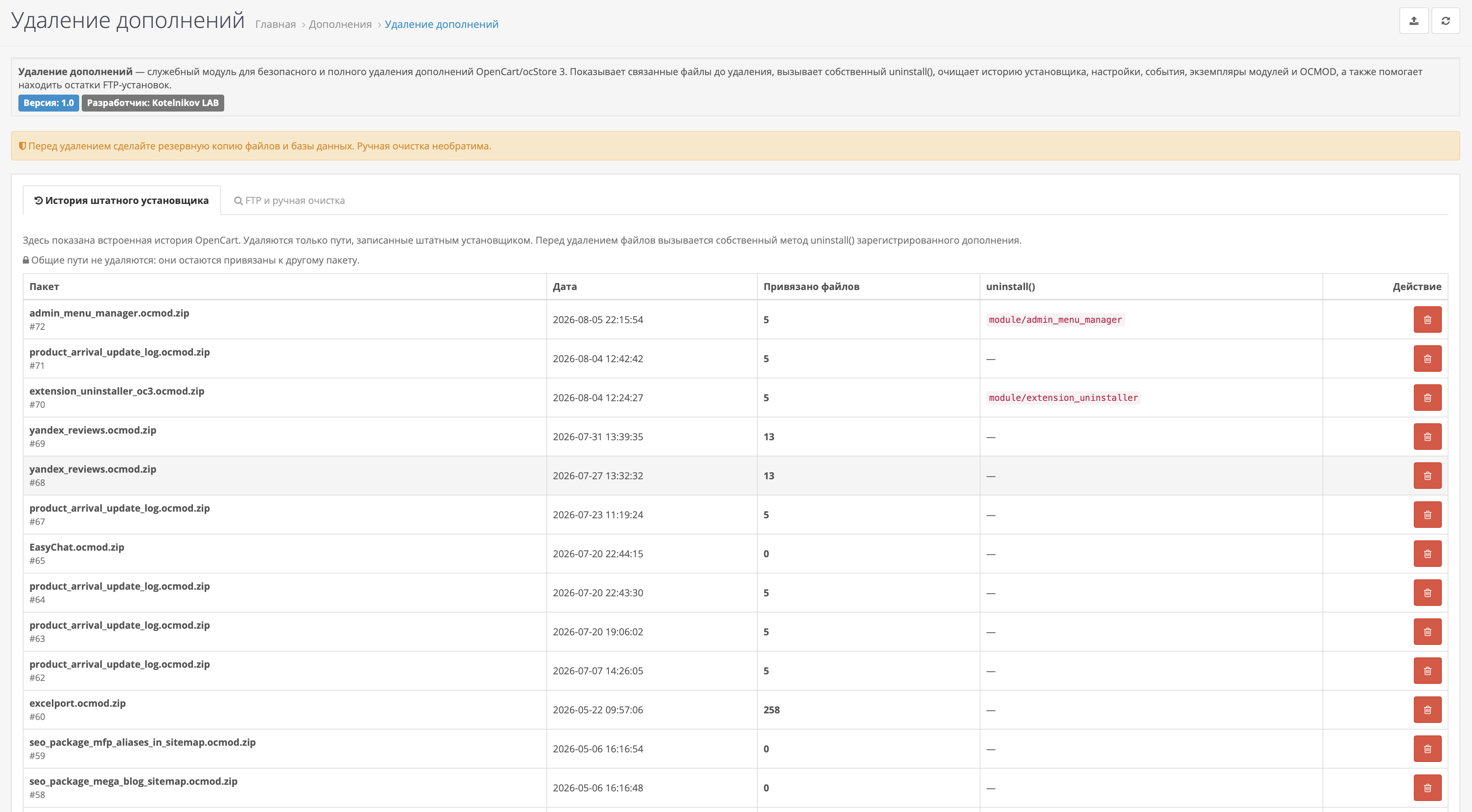Click package ID #65
The width and height of the screenshot is (1472, 812).
pyautogui.click(x=37, y=561)
